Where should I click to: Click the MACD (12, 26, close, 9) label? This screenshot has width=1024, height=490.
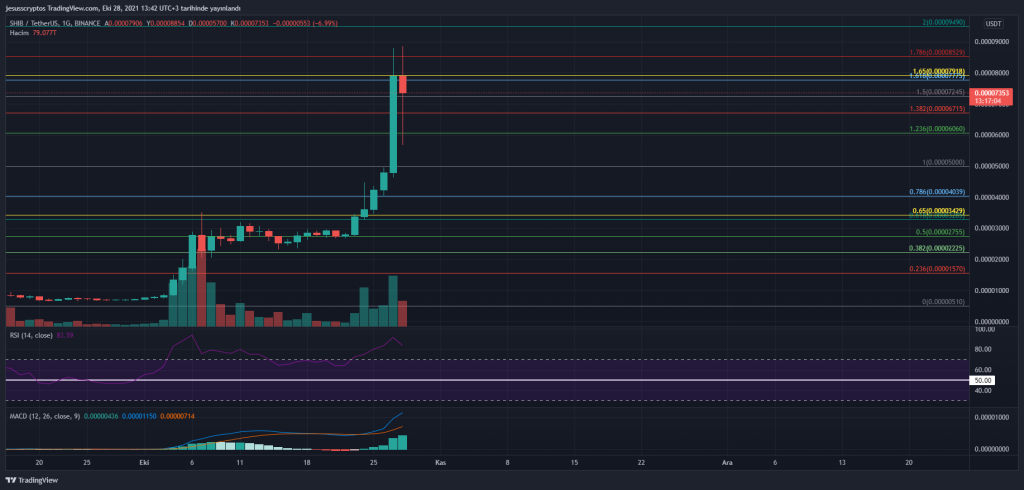point(44,416)
